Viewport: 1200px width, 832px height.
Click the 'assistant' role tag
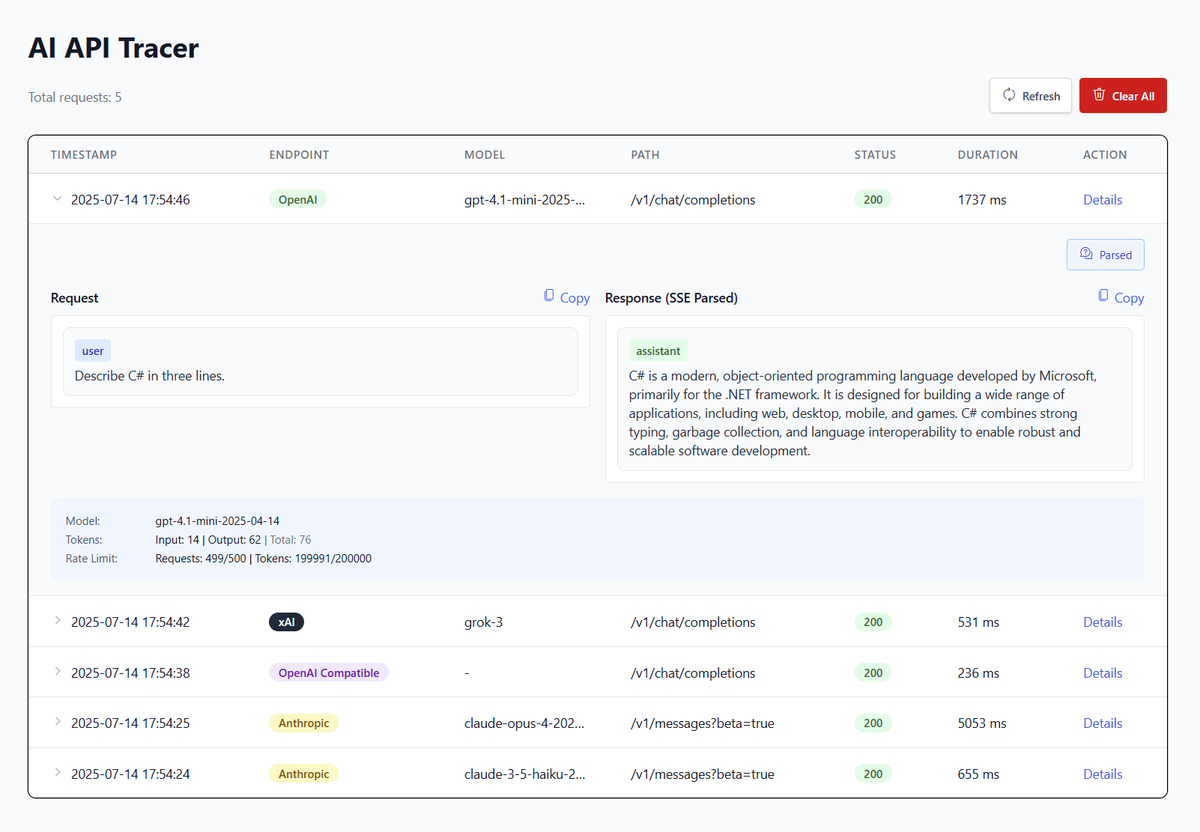(x=658, y=351)
